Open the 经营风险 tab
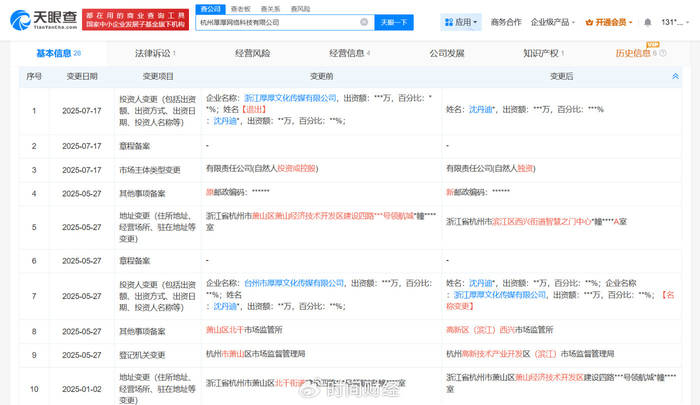700x405 pixels. (x=252, y=53)
